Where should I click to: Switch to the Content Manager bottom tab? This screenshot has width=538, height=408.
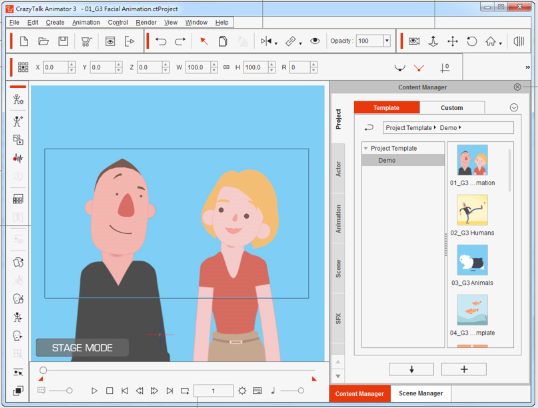(360, 394)
